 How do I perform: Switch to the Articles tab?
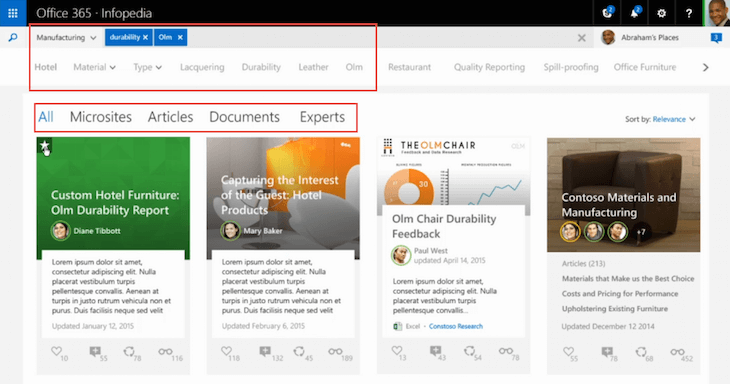pos(170,116)
